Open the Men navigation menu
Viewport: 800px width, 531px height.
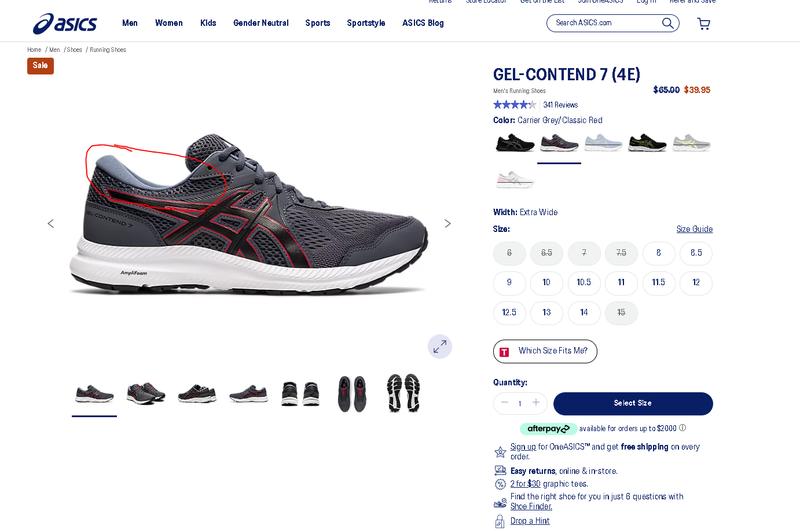tap(130, 23)
